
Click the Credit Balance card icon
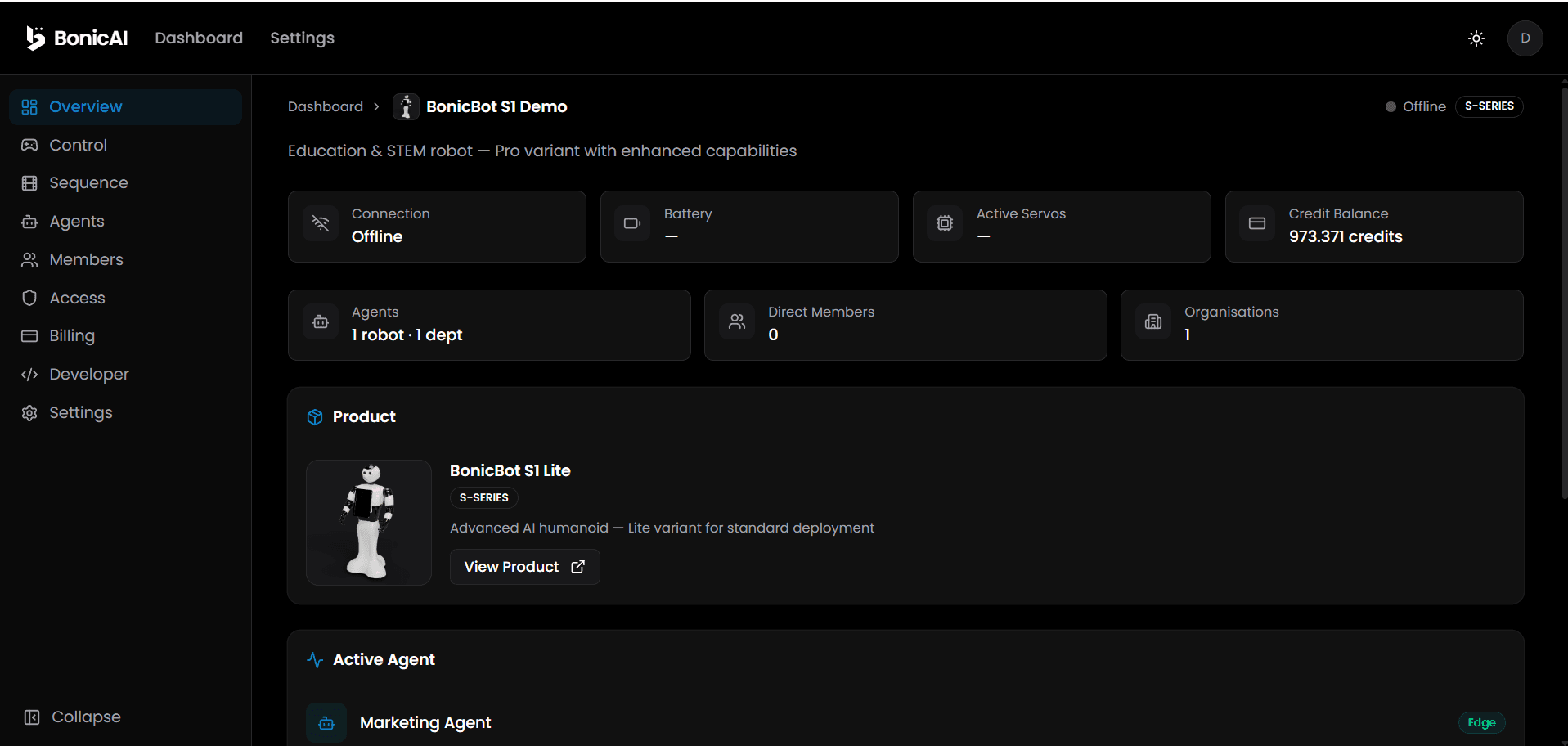(1257, 223)
